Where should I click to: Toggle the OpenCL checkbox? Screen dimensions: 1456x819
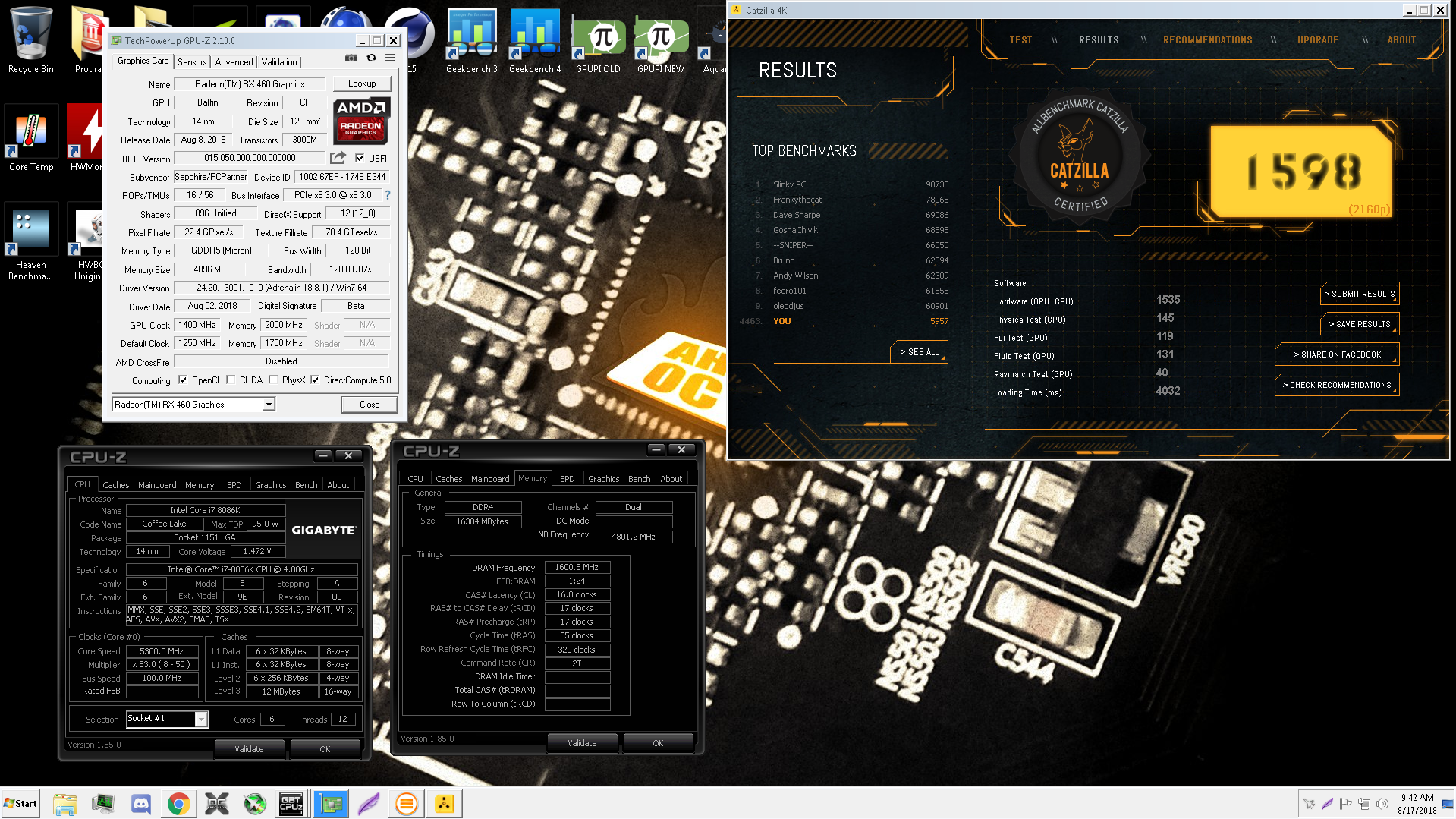[x=182, y=380]
